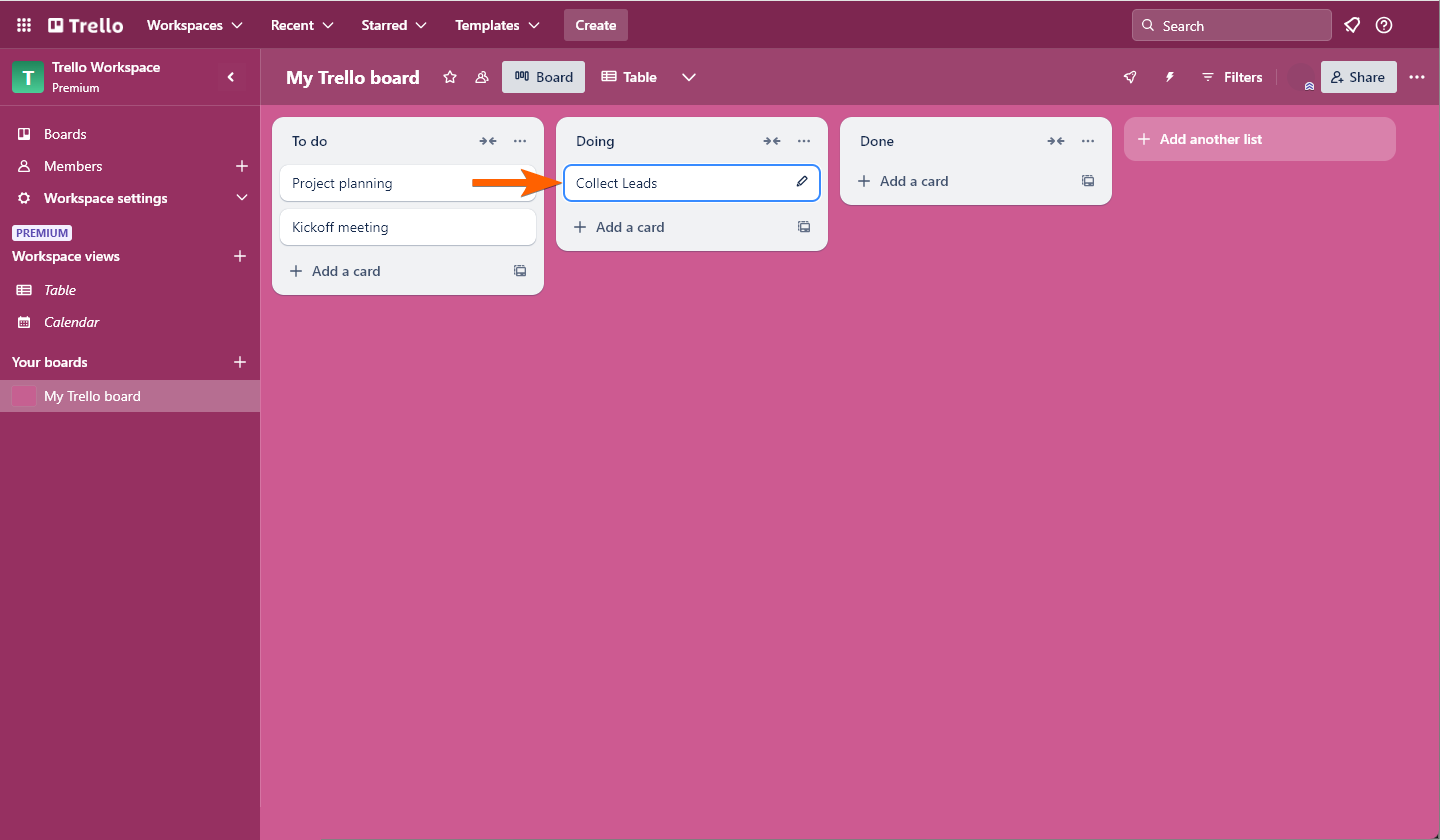1440x840 pixels.
Task: Create a new board plus icon
Action: [240, 362]
